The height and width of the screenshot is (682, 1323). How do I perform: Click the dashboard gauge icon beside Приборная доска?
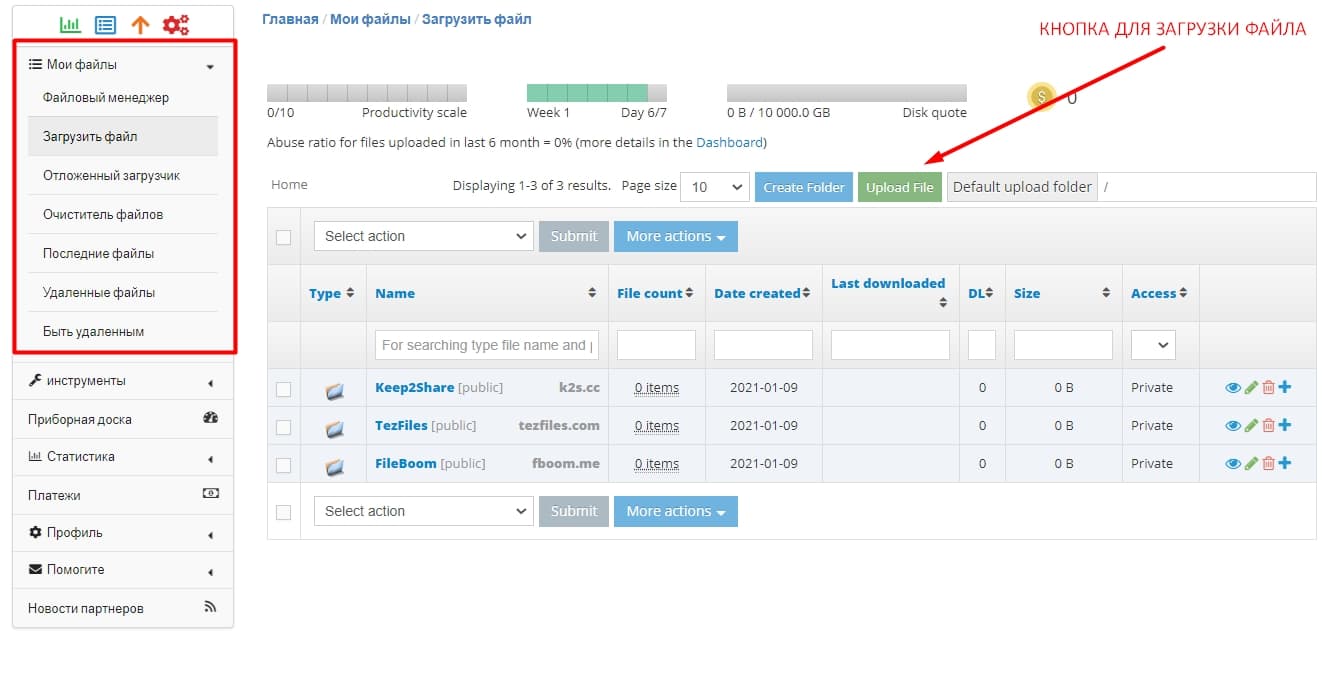(x=210, y=418)
